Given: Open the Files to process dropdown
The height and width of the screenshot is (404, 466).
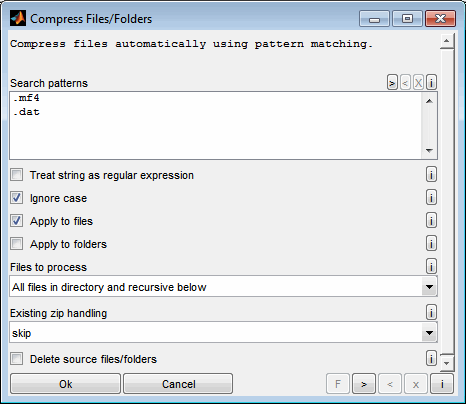Looking at the screenshot, I should click(223, 287).
